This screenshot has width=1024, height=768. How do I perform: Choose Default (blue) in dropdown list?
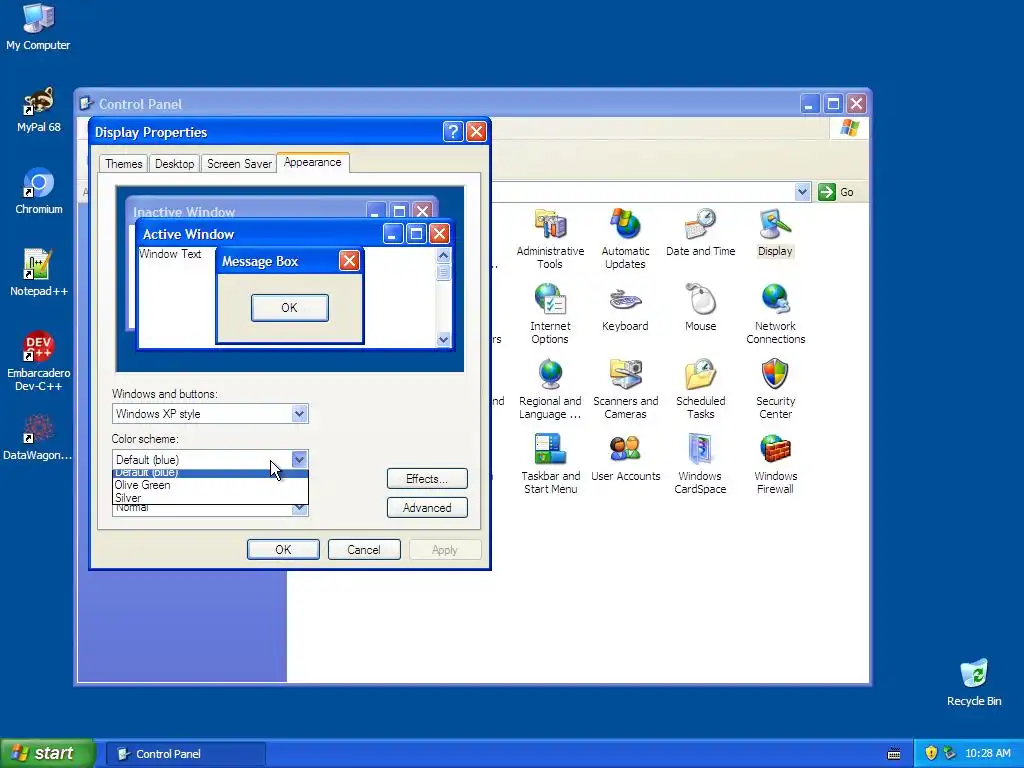pos(210,473)
